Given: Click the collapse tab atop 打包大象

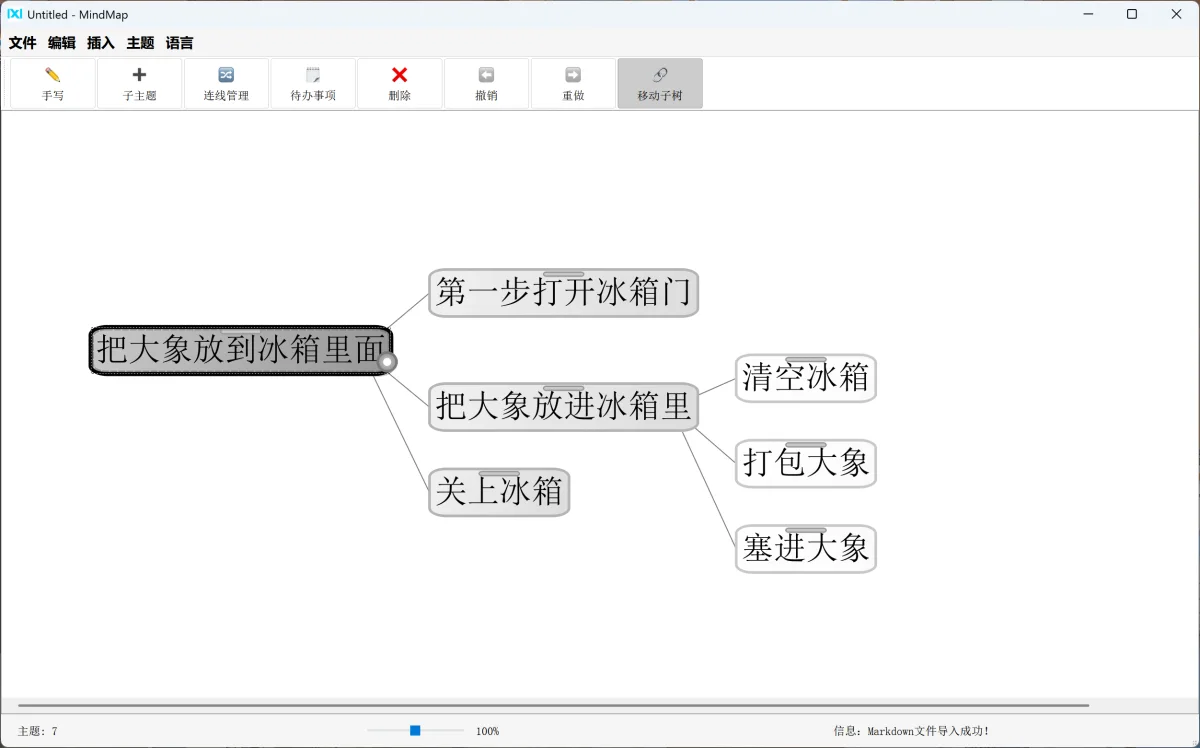Looking at the screenshot, I should click(806, 444).
